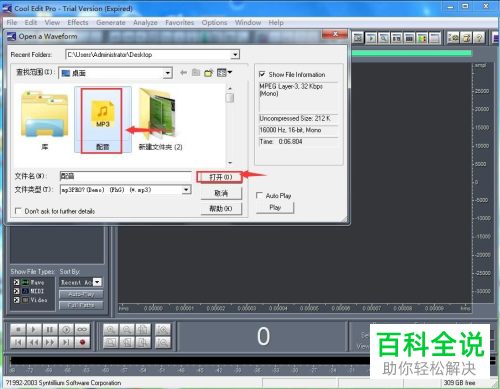Screen dimensions: 500x389
Task: Click the toolbar window icon with magnifier
Action: click(x=384, y=38)
